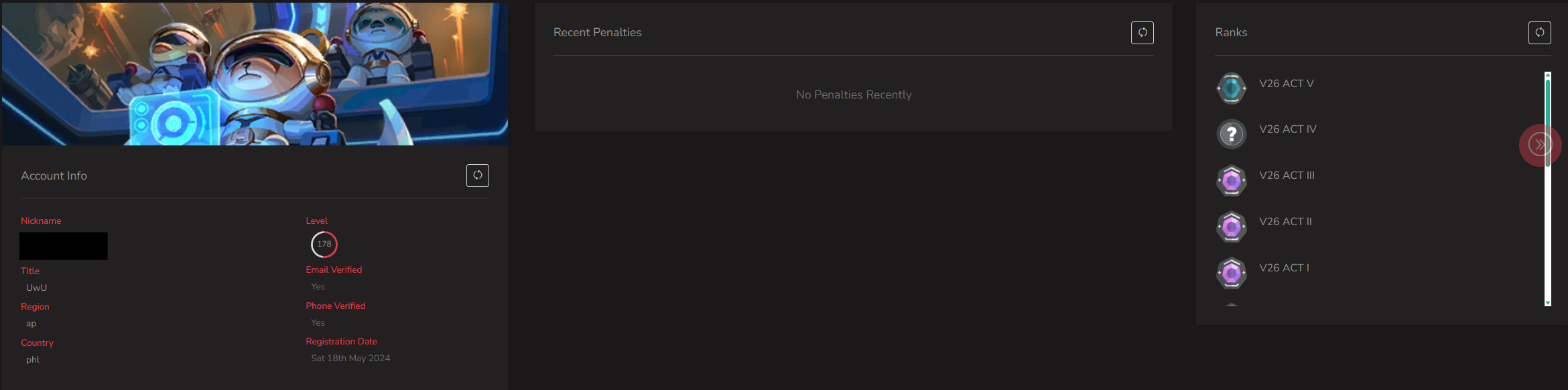Refresh the Ranks panel
Viewport: 1568px width, 390px height.
point(1539,32)
